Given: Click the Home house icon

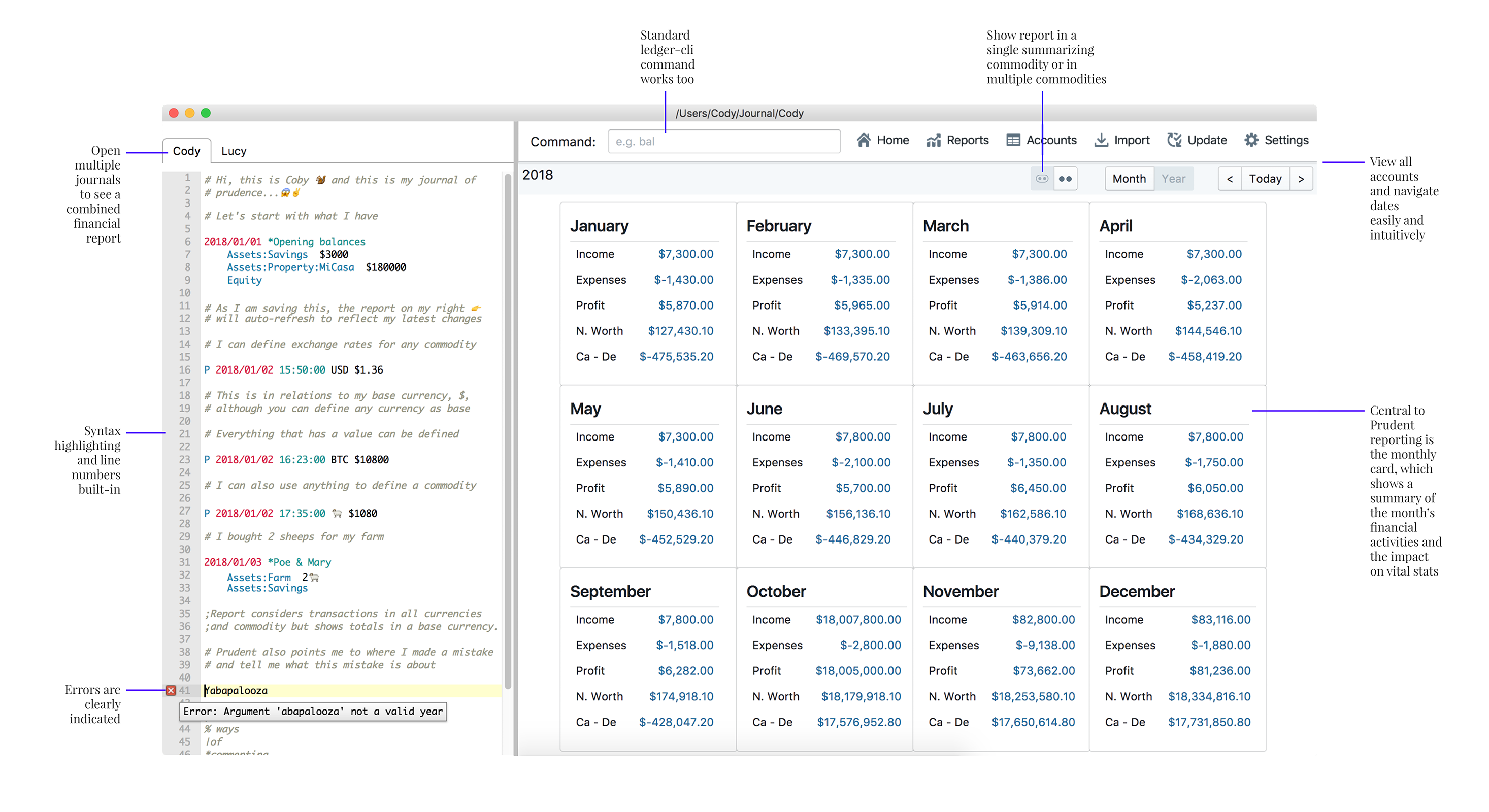Looking at the screenshot, I should coord(863,141).
